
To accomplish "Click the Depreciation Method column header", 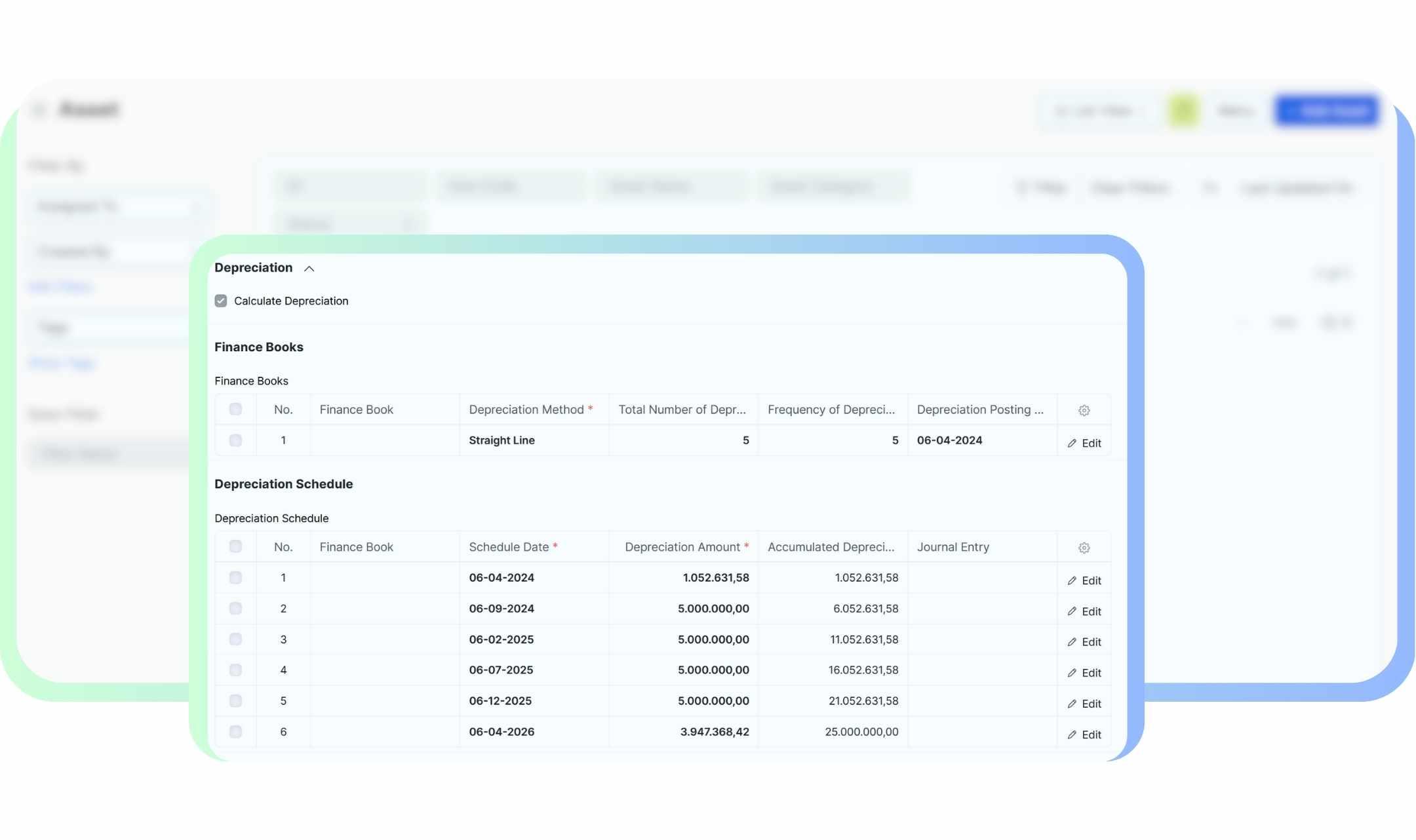I will (526, 410).
